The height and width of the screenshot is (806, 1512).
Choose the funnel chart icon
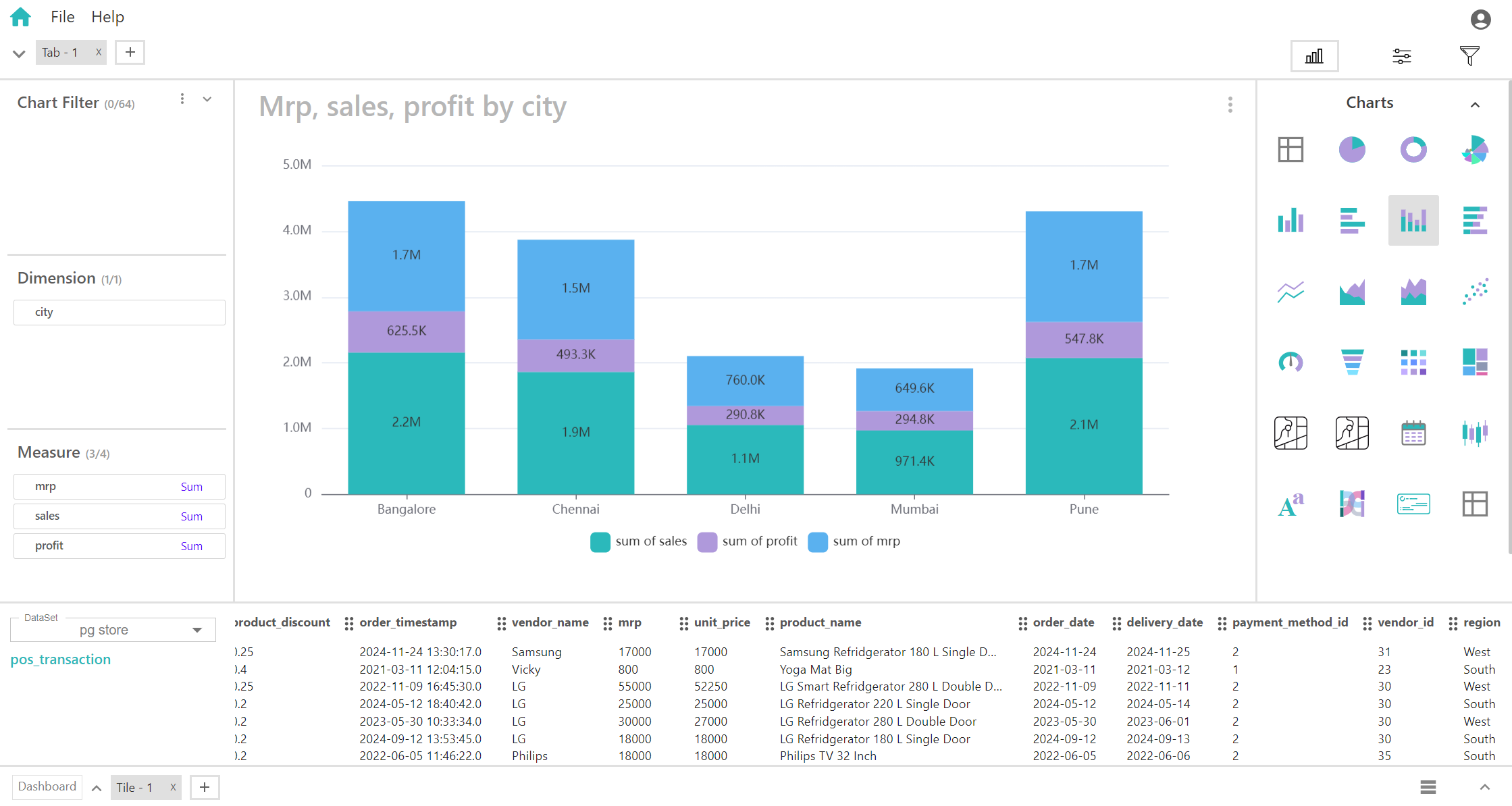[1352, 362]
